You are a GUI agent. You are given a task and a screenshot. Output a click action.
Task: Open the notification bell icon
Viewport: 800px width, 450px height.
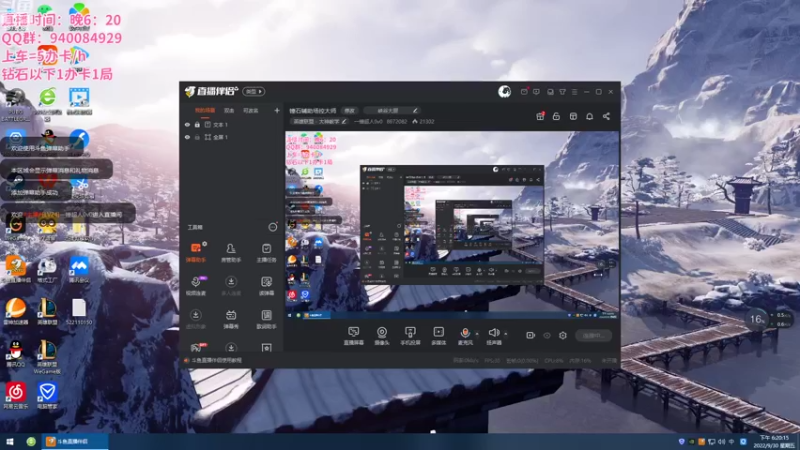click(589, 116)
